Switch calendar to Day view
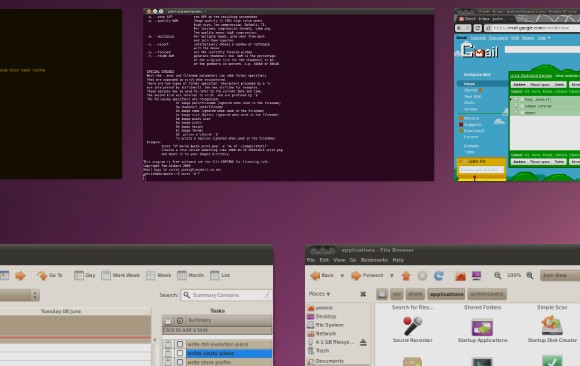 85,275
